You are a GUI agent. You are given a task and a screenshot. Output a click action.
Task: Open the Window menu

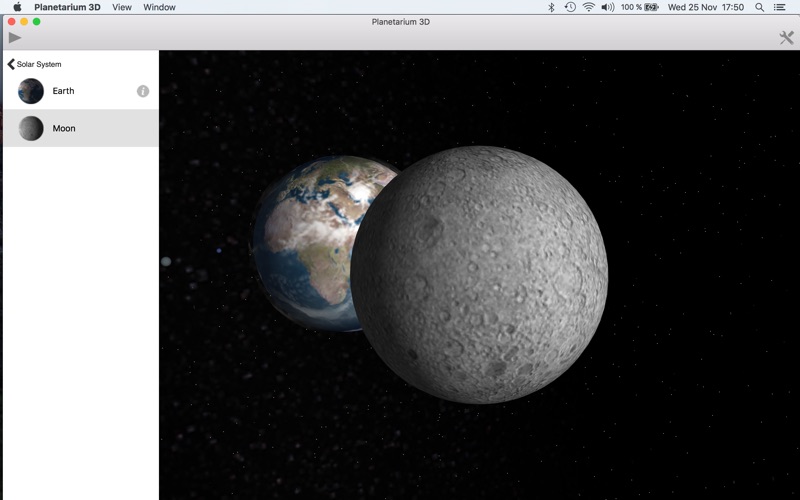(159, 7)
